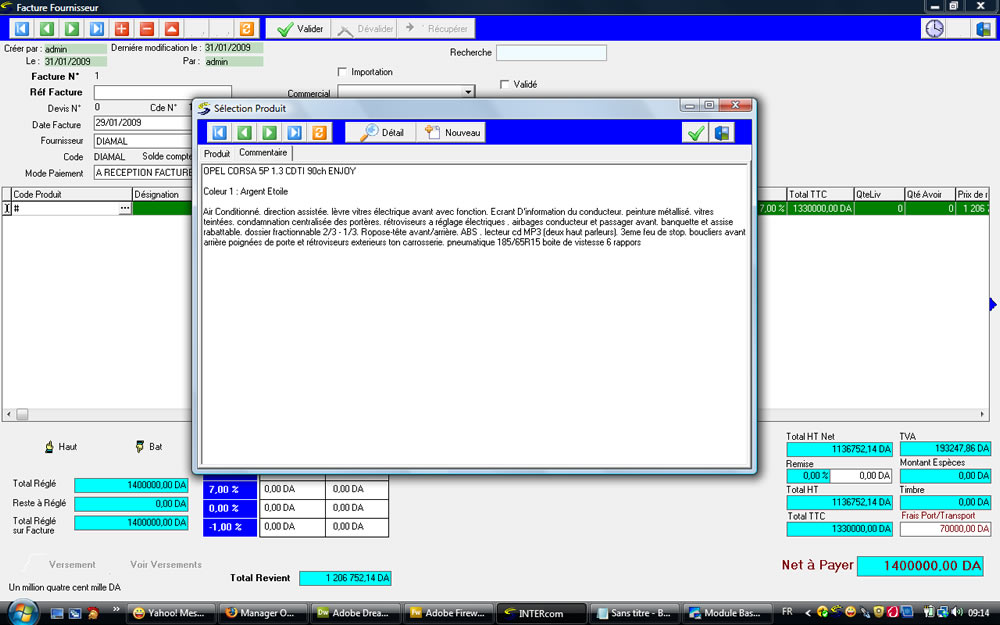
Task: Jump to last product in Sélection Produit
Action: pos(295,133)
